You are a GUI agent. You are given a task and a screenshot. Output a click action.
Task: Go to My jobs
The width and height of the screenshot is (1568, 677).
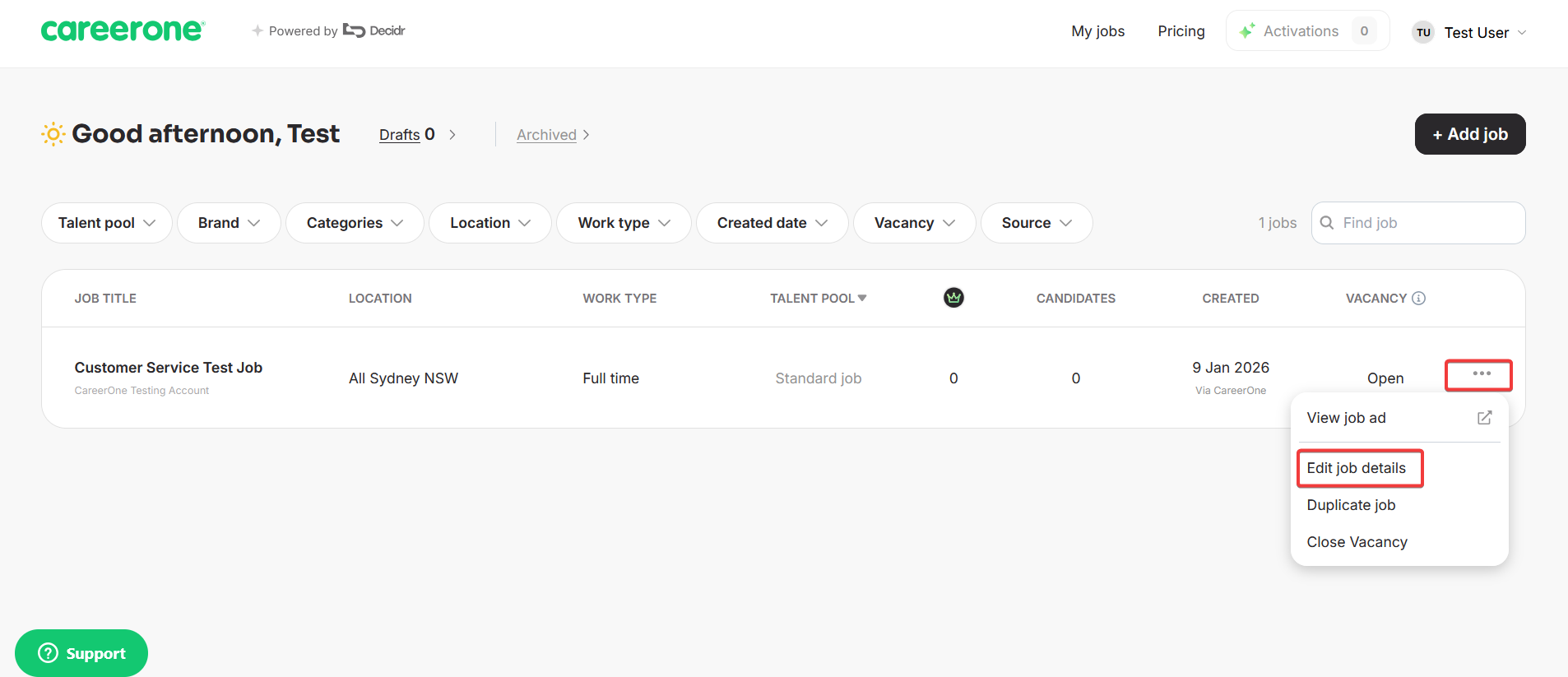1097,31
